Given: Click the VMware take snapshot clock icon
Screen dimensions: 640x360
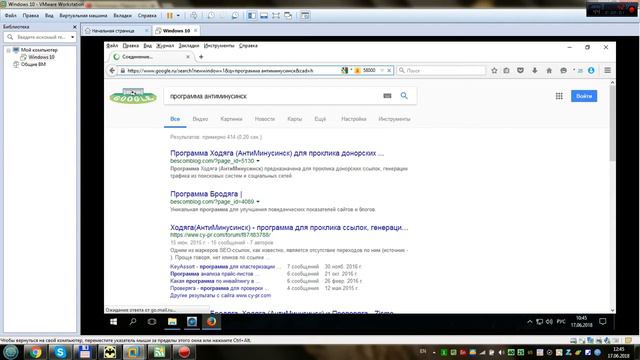Looking at the screenshot, I should click(x=211, y=16).
